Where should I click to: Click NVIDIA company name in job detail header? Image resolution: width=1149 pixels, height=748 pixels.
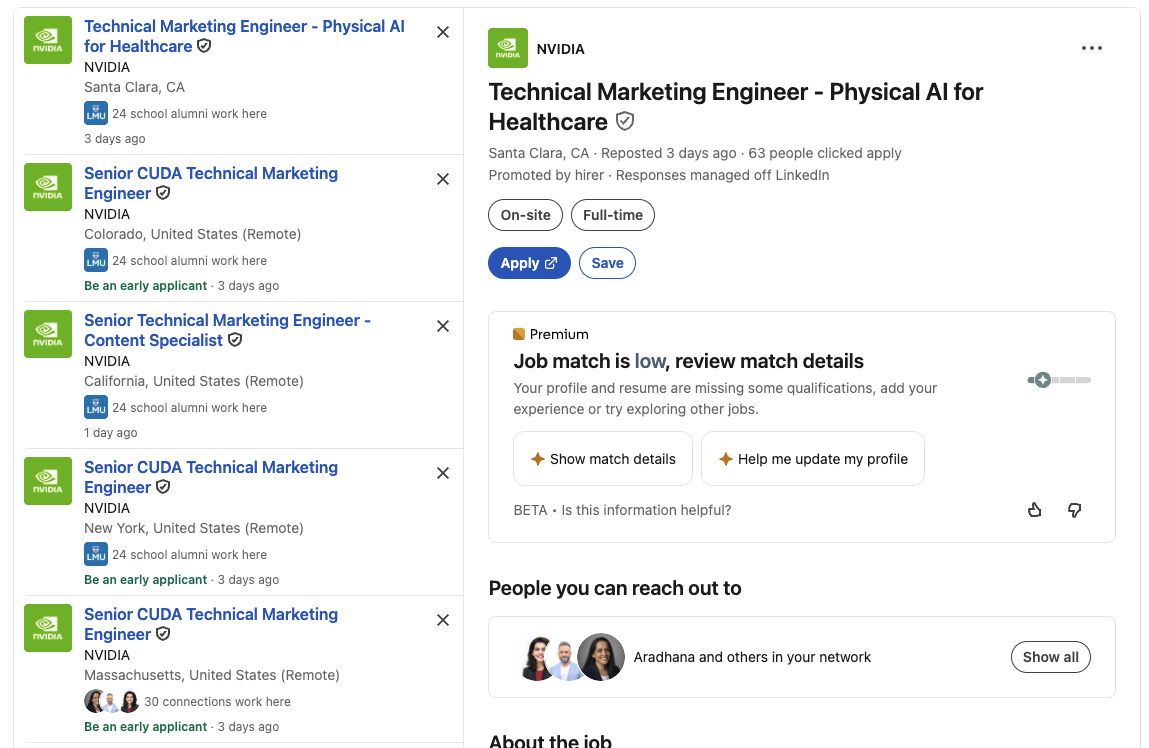[x=561, y=49]
